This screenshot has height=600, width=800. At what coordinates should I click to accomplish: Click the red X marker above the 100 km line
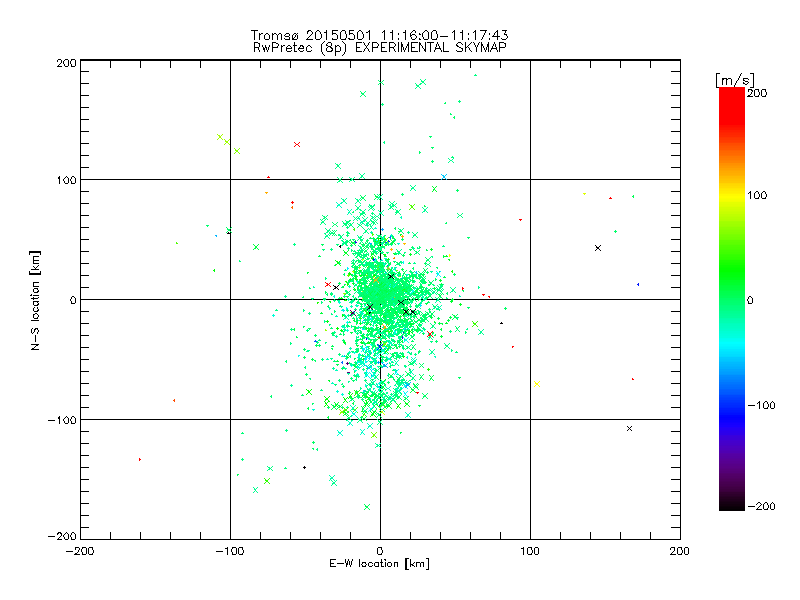click(x=297, y=145)
